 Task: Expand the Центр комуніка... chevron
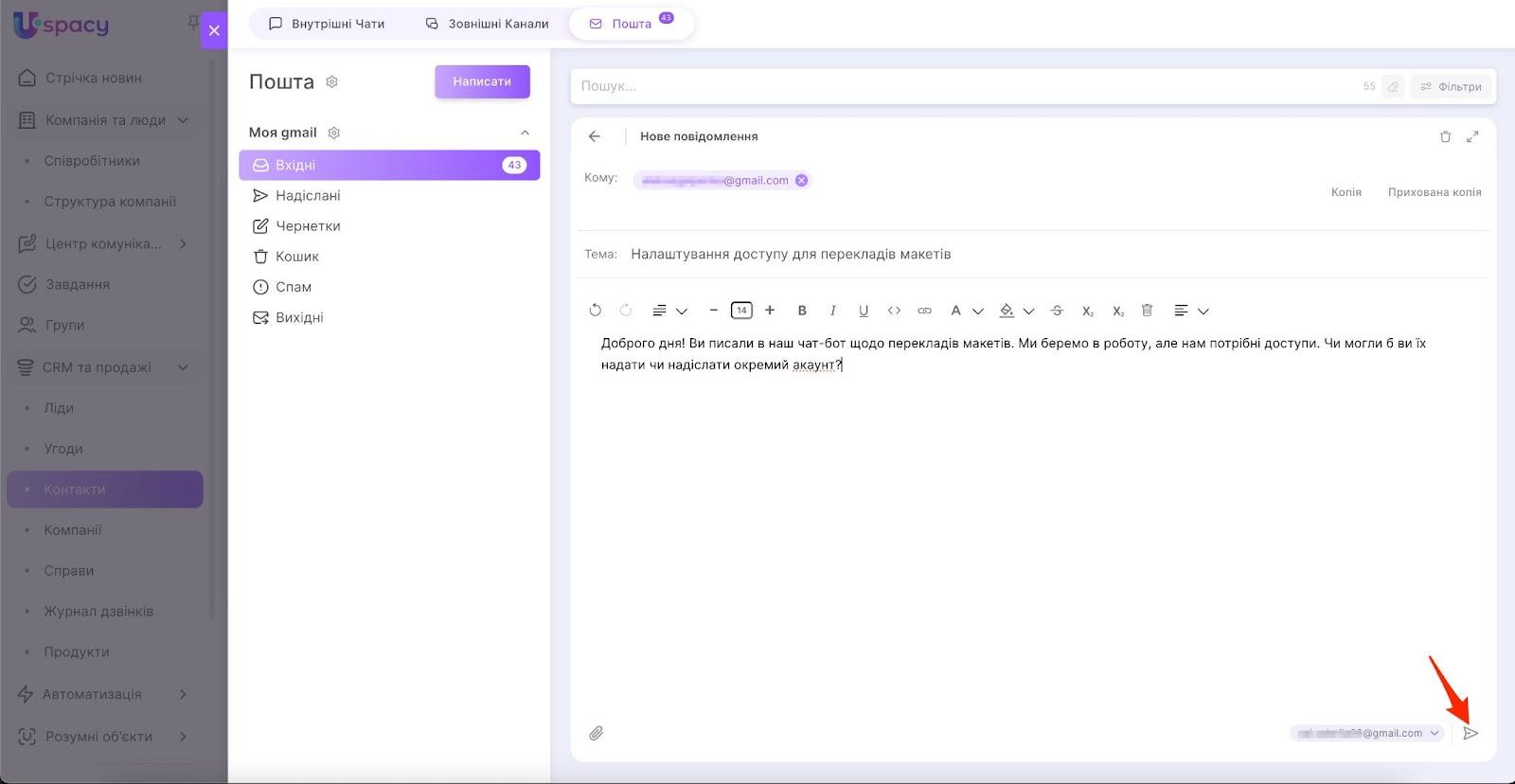pos(183,243)
